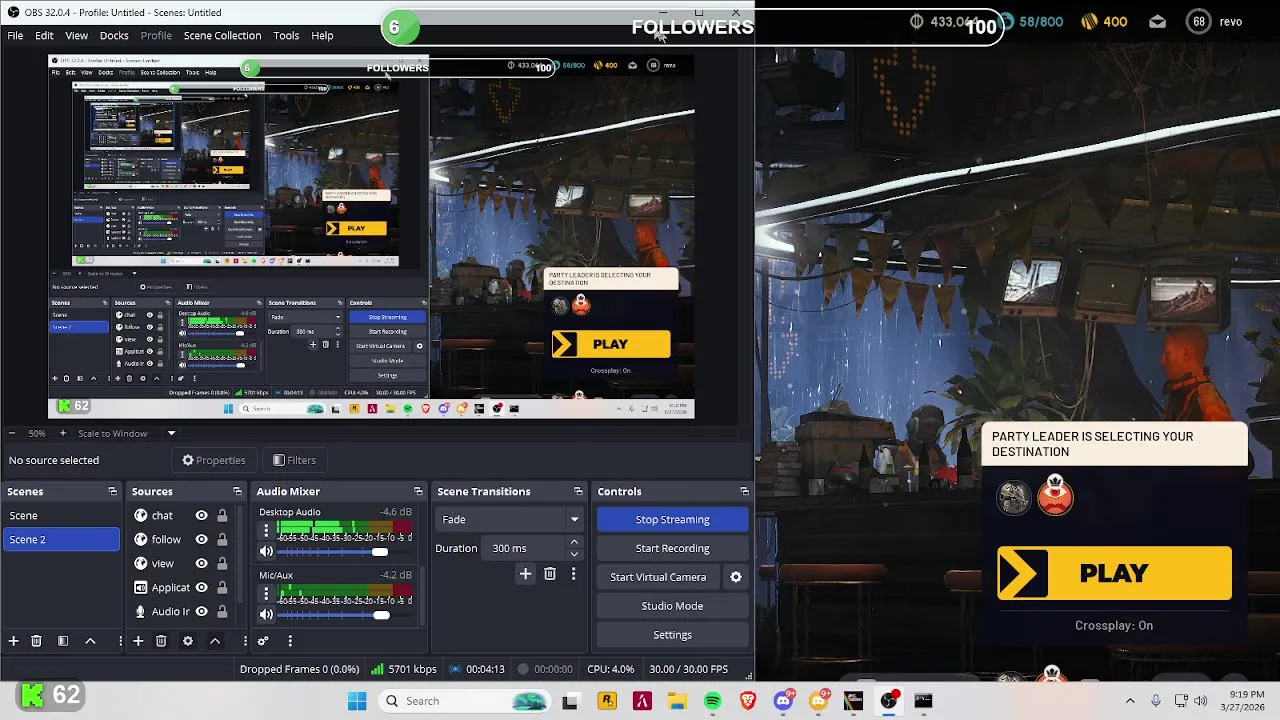Image resolution: width=1280 pixels, height=720 pixels.
Task: Click Start Virtual Camera button
Action: [658, 577]
